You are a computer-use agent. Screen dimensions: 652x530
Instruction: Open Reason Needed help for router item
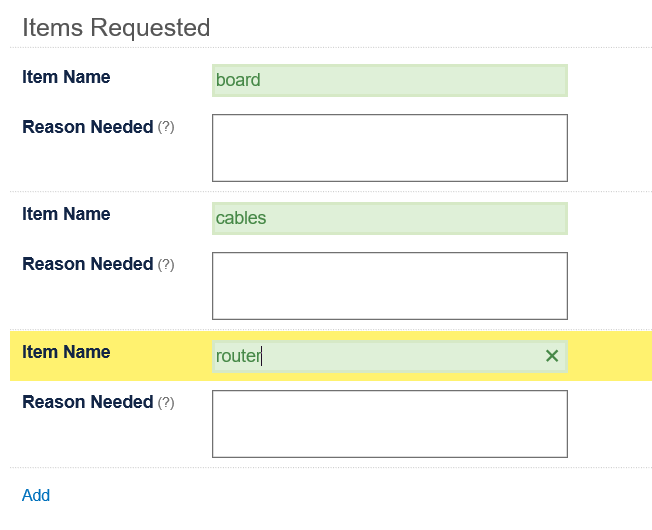(x=166, y=403)
